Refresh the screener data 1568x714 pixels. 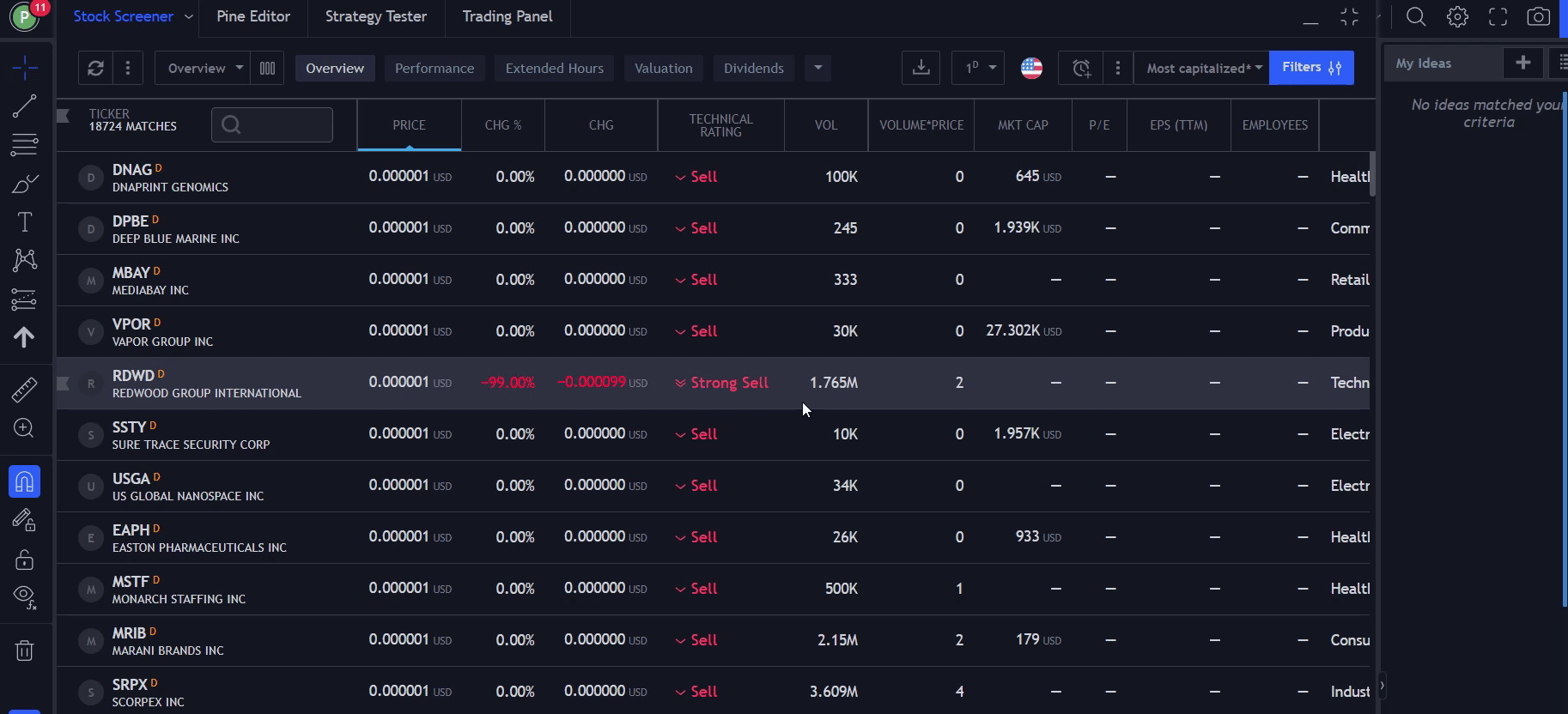pos(95,68)
